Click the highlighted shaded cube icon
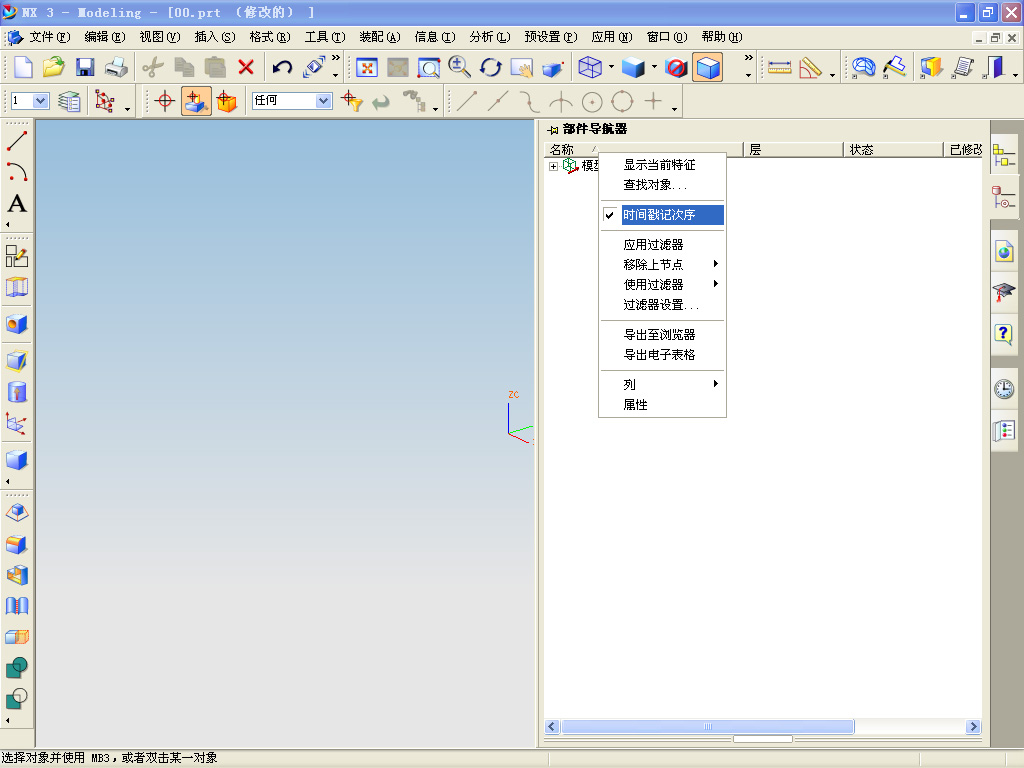This screenshot has height=768, width=1024. coord(708,67)
